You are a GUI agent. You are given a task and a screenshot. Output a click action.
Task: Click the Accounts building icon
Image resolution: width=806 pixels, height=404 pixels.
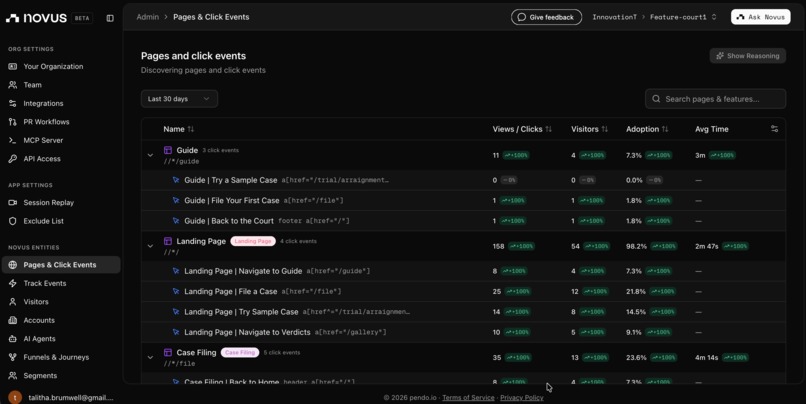click(13, 320)
